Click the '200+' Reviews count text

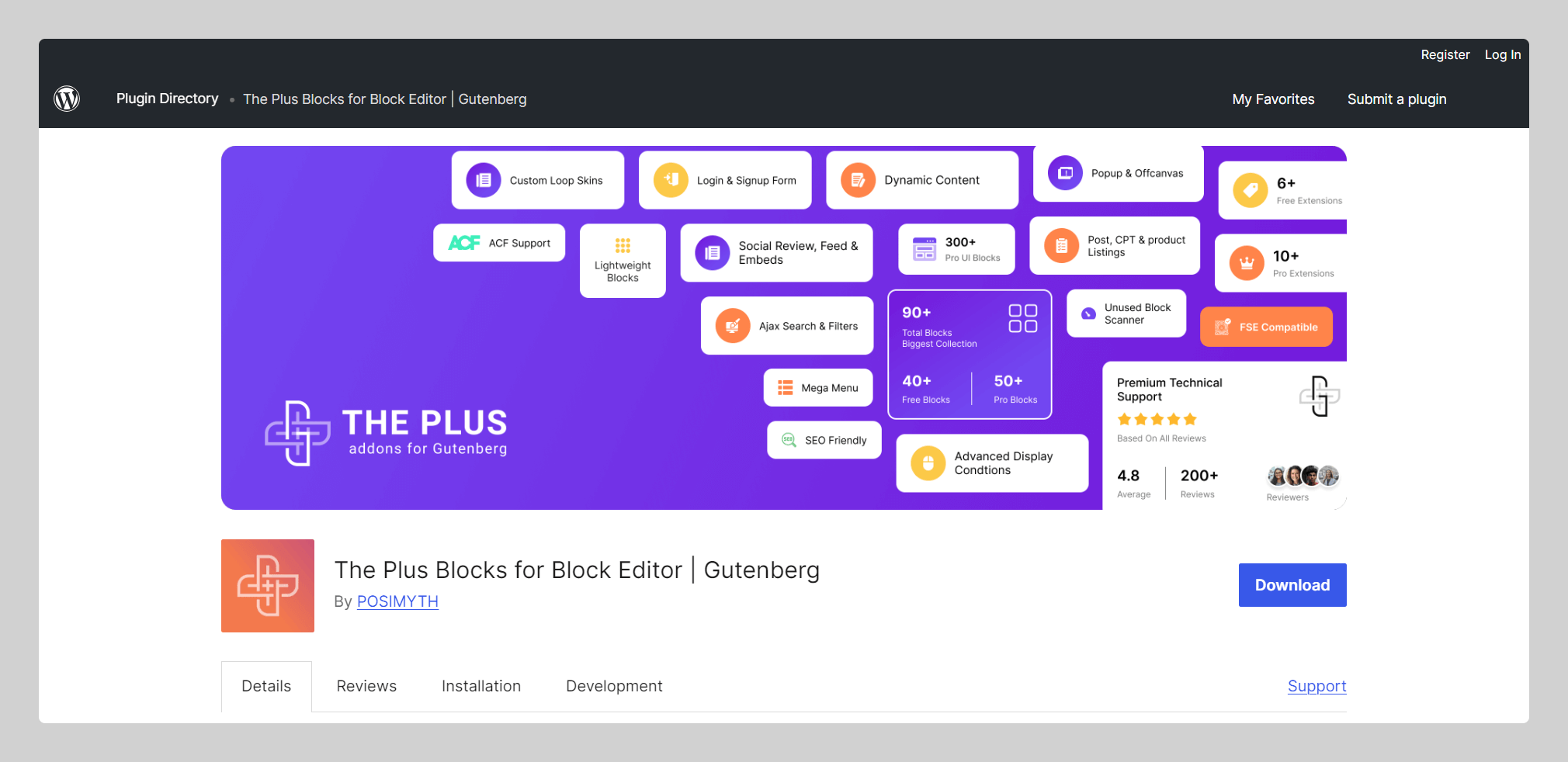coord(1199,476)
